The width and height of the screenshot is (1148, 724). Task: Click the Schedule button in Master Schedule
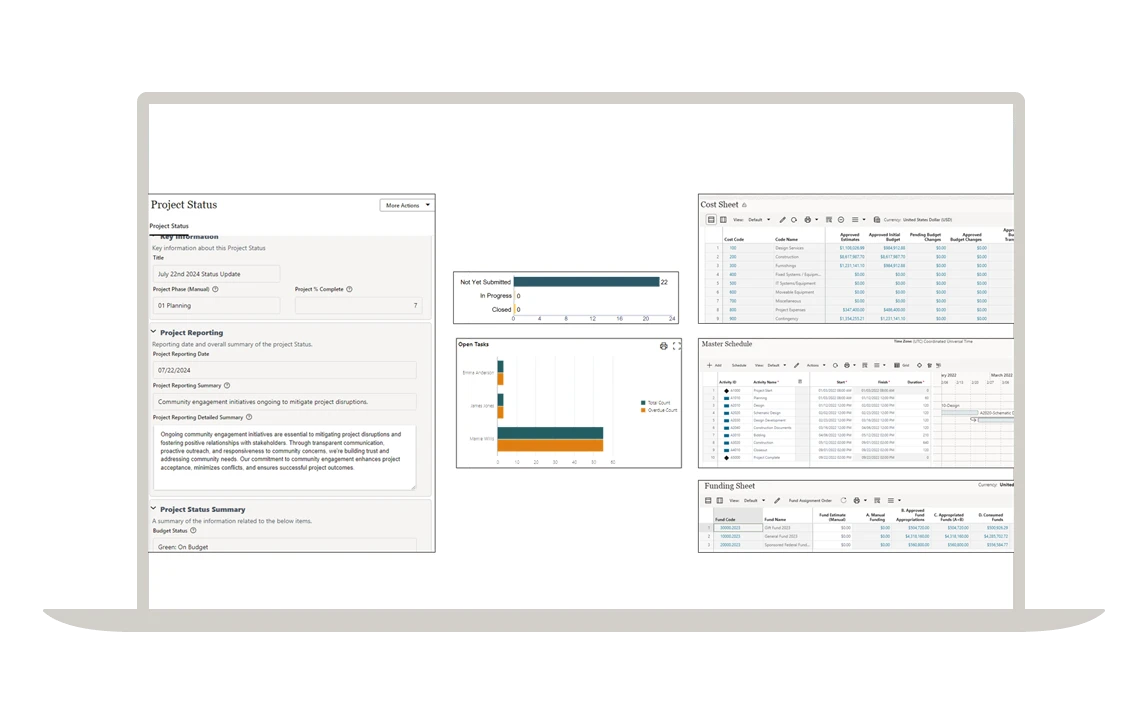pyautogui.click(x=740, y=365)
